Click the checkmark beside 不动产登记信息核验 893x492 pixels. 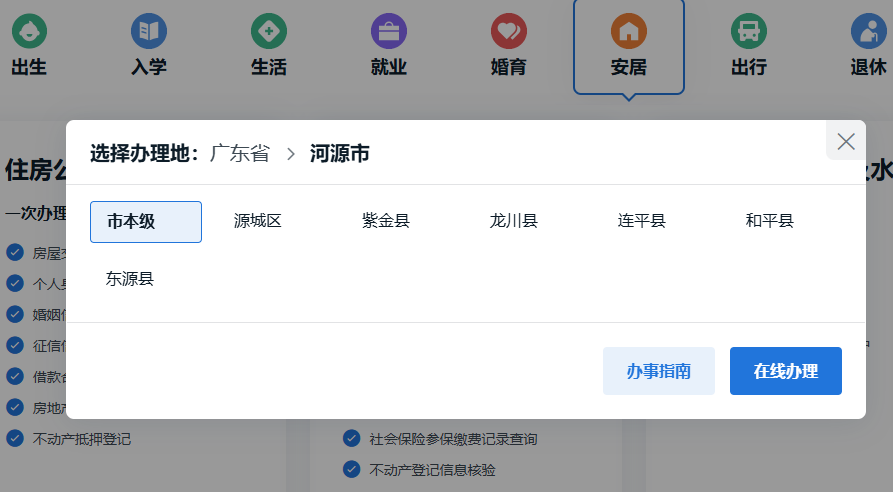[x=351, y=469]
